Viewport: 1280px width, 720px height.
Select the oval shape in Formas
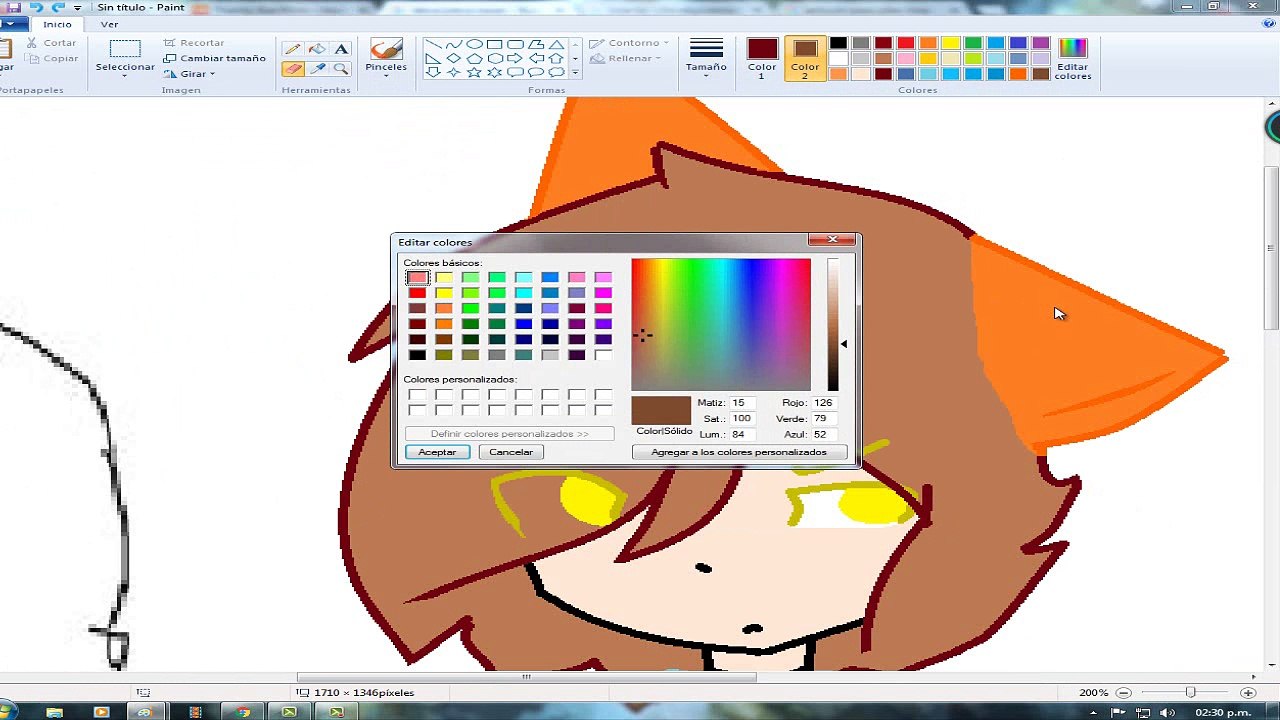tap(474, 45)
